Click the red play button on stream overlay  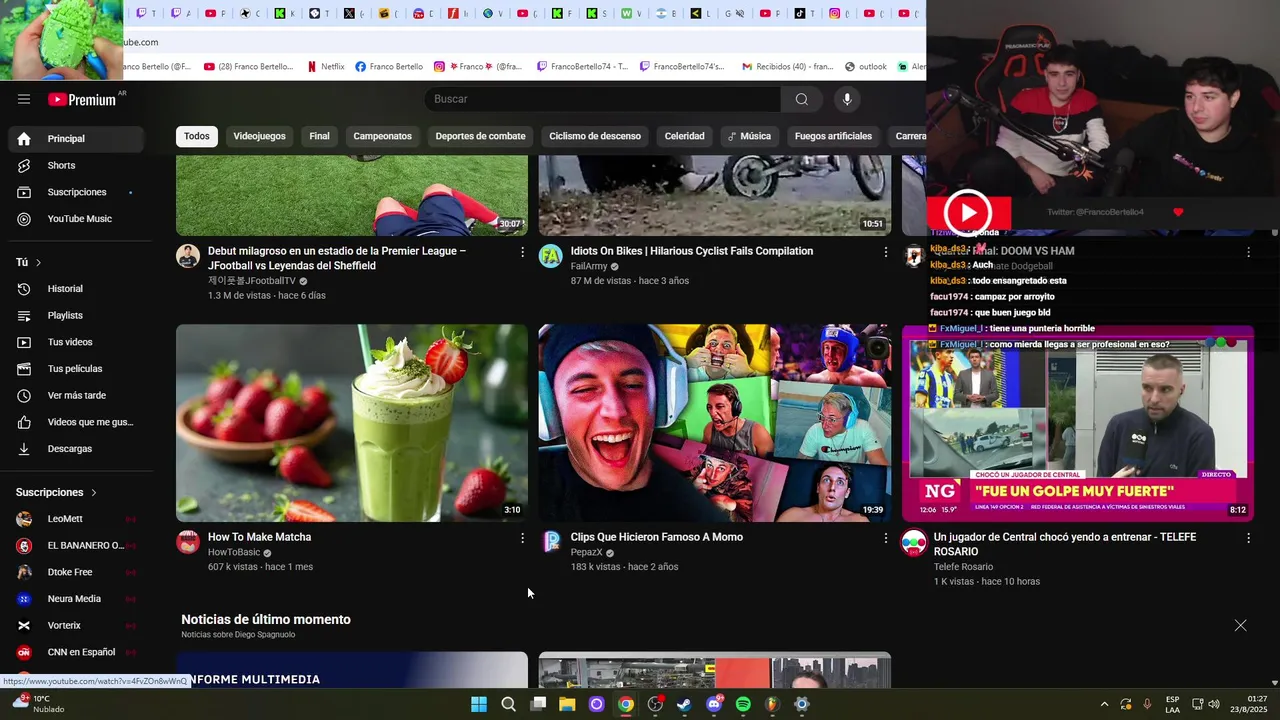(968, 212)
